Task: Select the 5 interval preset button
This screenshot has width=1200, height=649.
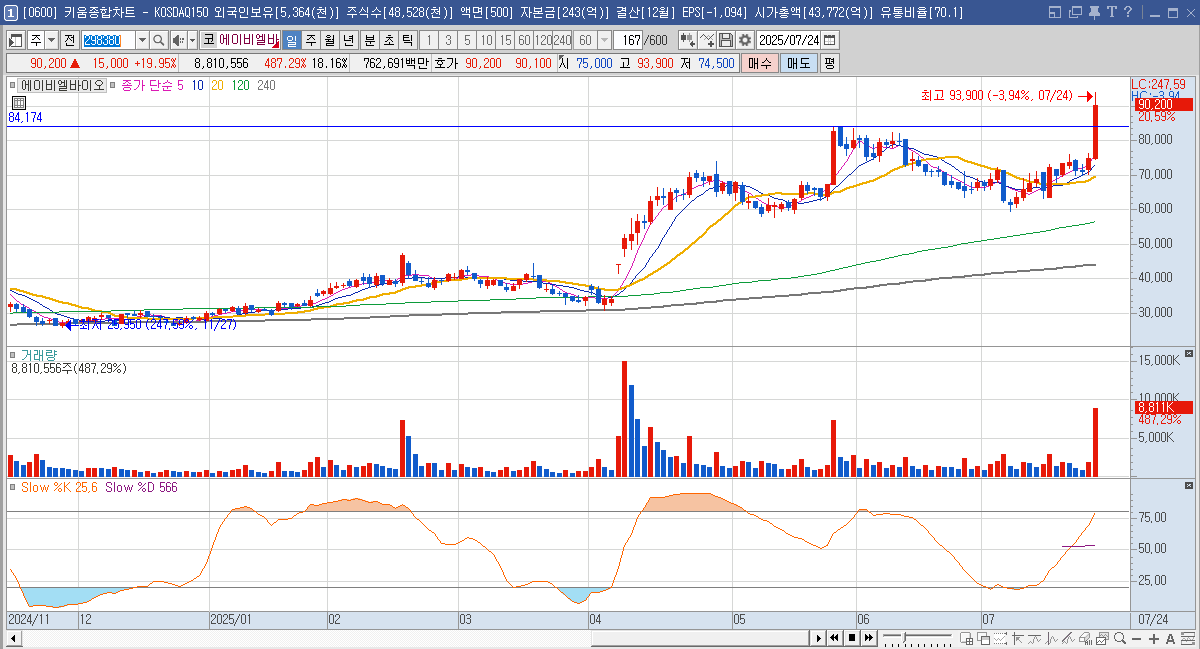Action: [467, 40]
